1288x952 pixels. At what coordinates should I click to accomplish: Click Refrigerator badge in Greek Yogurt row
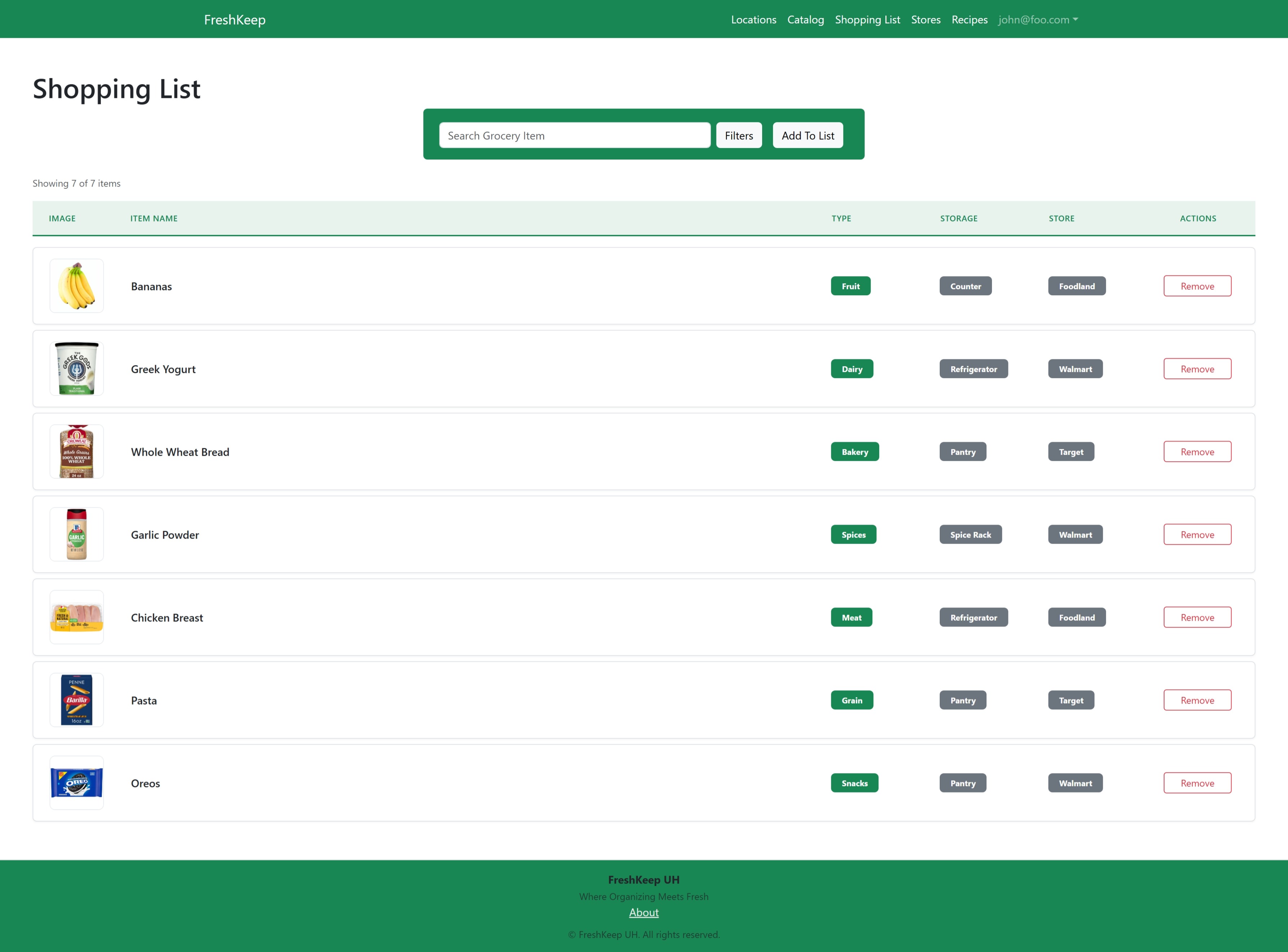click(x=973, y=369)
